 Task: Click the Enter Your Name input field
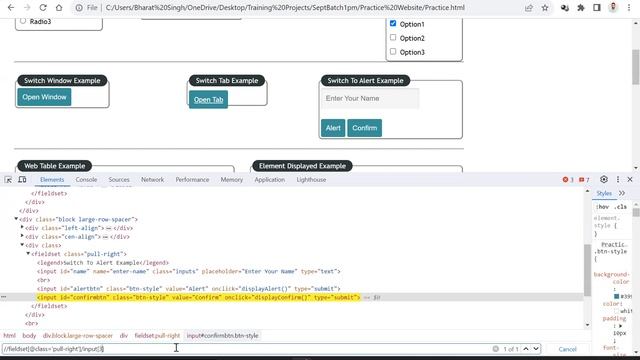[370, 98]
